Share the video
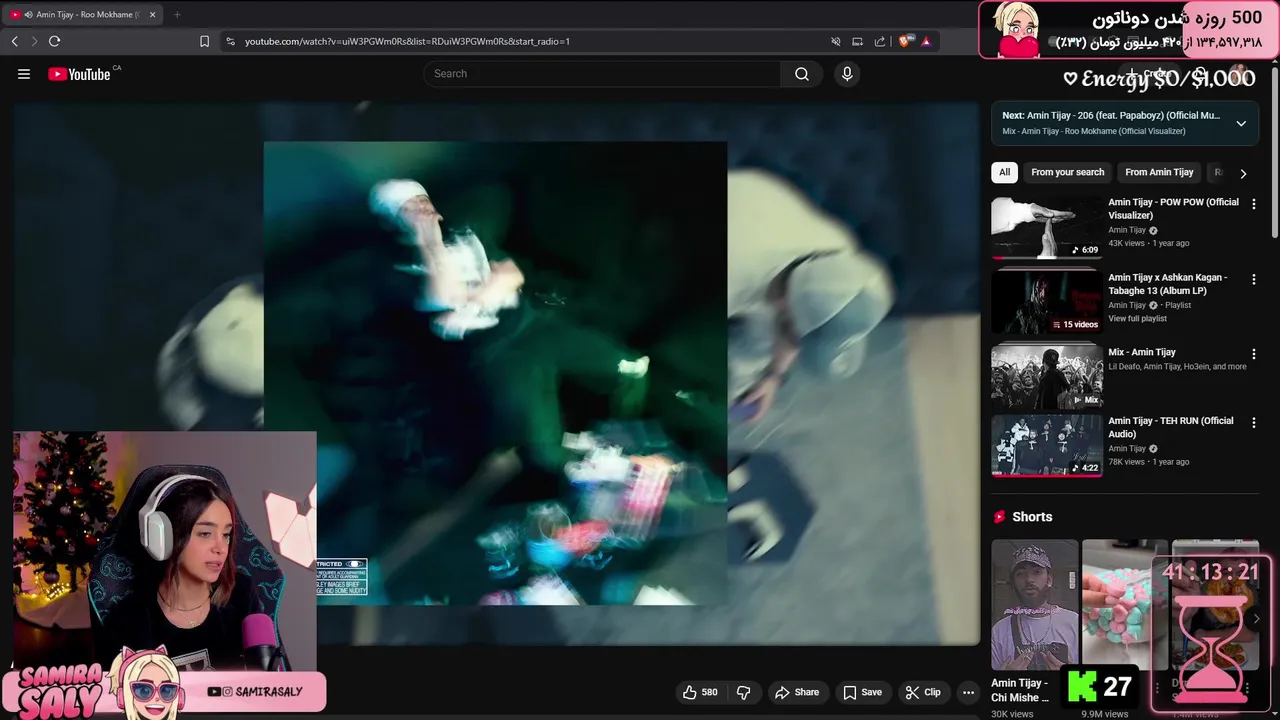 coord(797,692)
